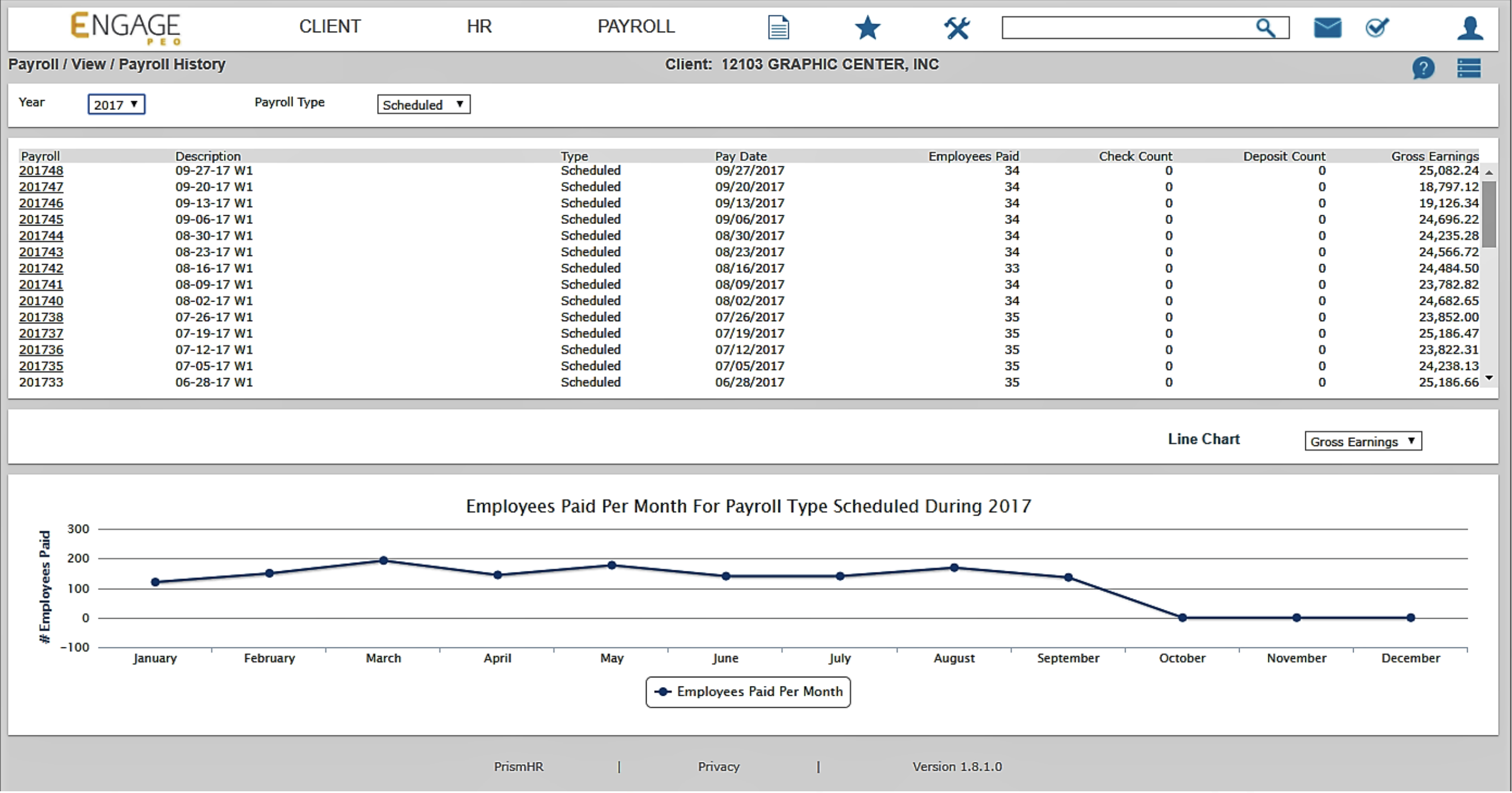The height and width of the screenshot is (793, 1512).
Task: Open the CLIENT menu
Action: point(330,26)
